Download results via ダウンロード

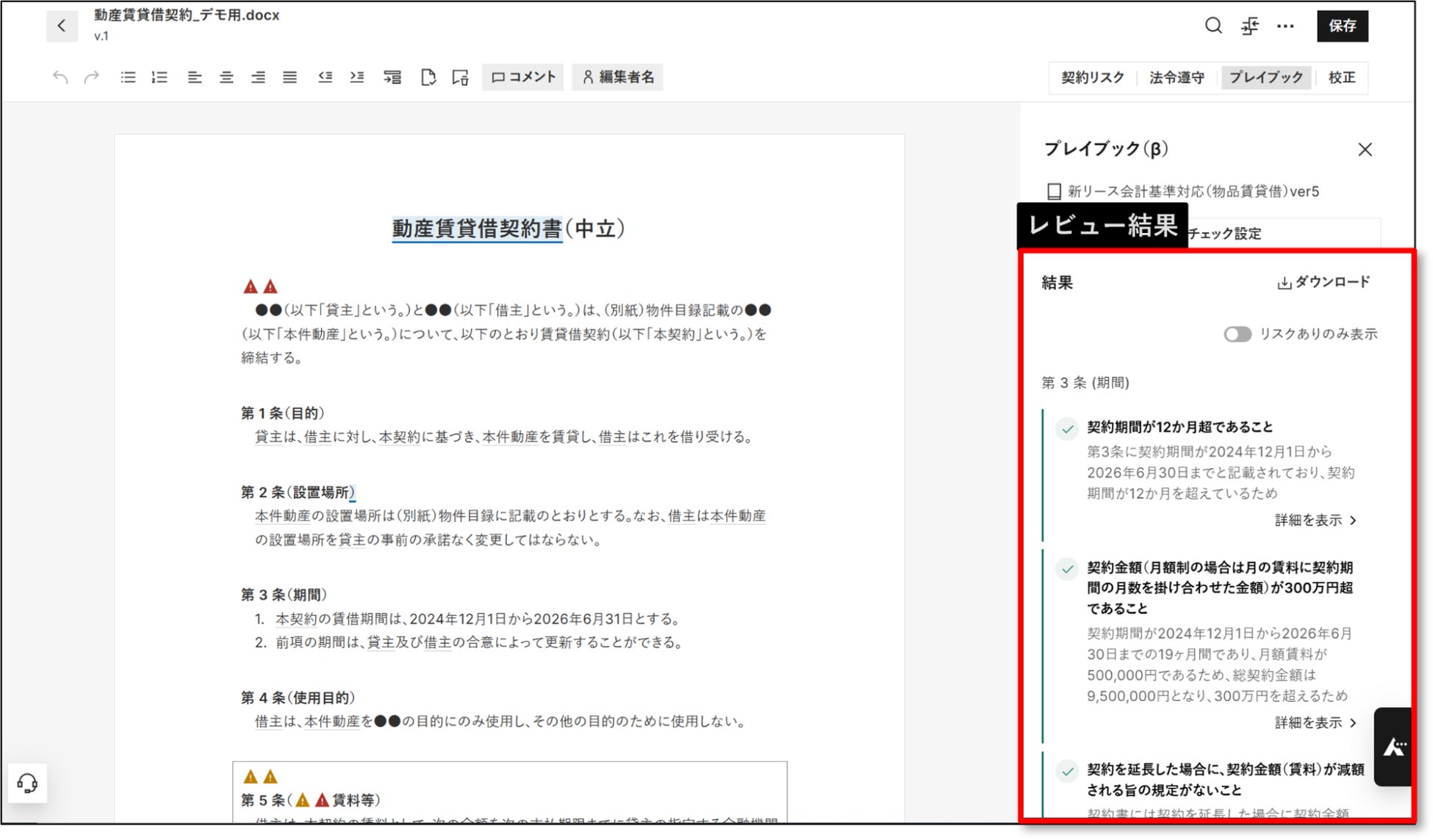(x=1324, y=282)
